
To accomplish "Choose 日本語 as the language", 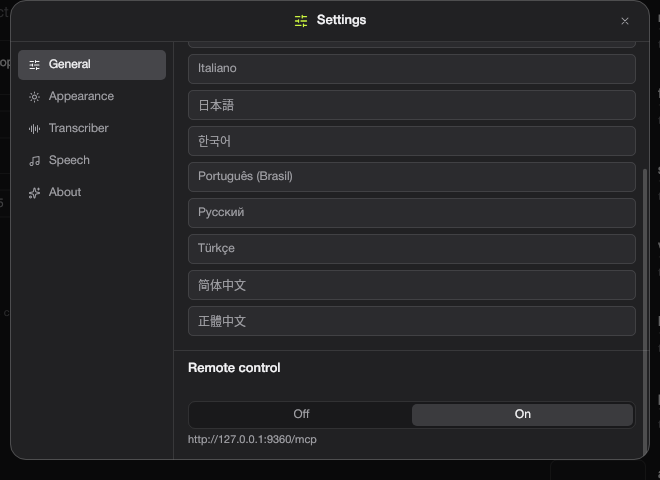I will [x=412, y=105].
